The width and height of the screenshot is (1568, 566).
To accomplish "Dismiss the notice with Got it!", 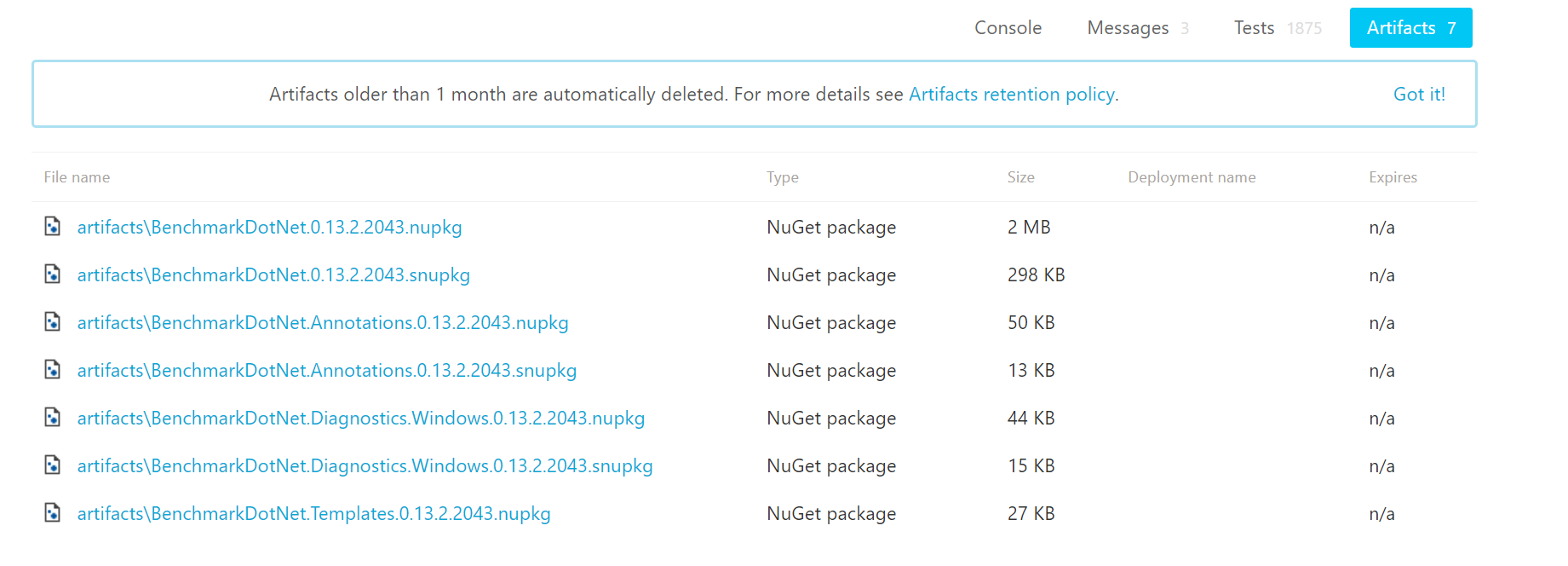I will (x=1418, y=95).
